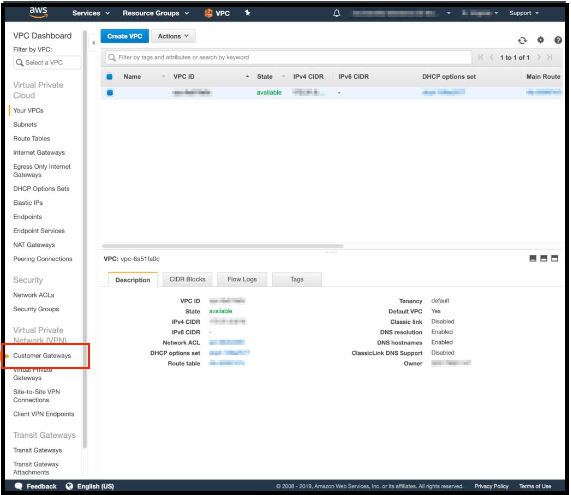This screenshot has height=495, width=571.
Task: Open the notifications bell
Action: coord(336,13)
